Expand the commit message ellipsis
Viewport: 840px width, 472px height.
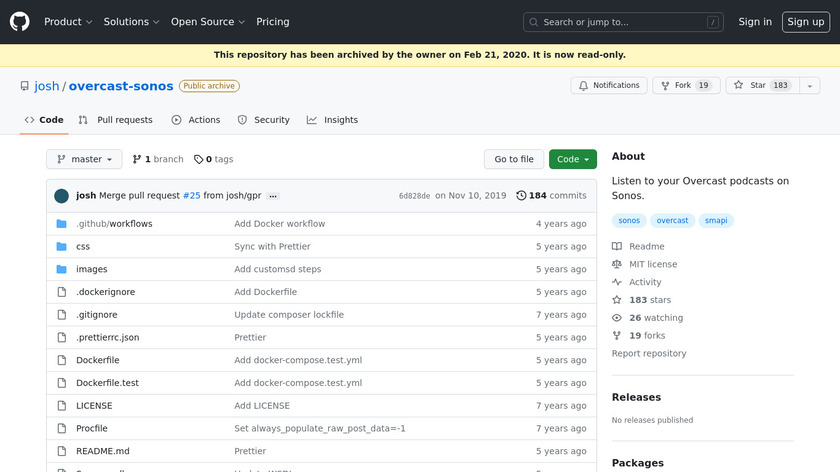pyautogui.click(x=273, y=196)
